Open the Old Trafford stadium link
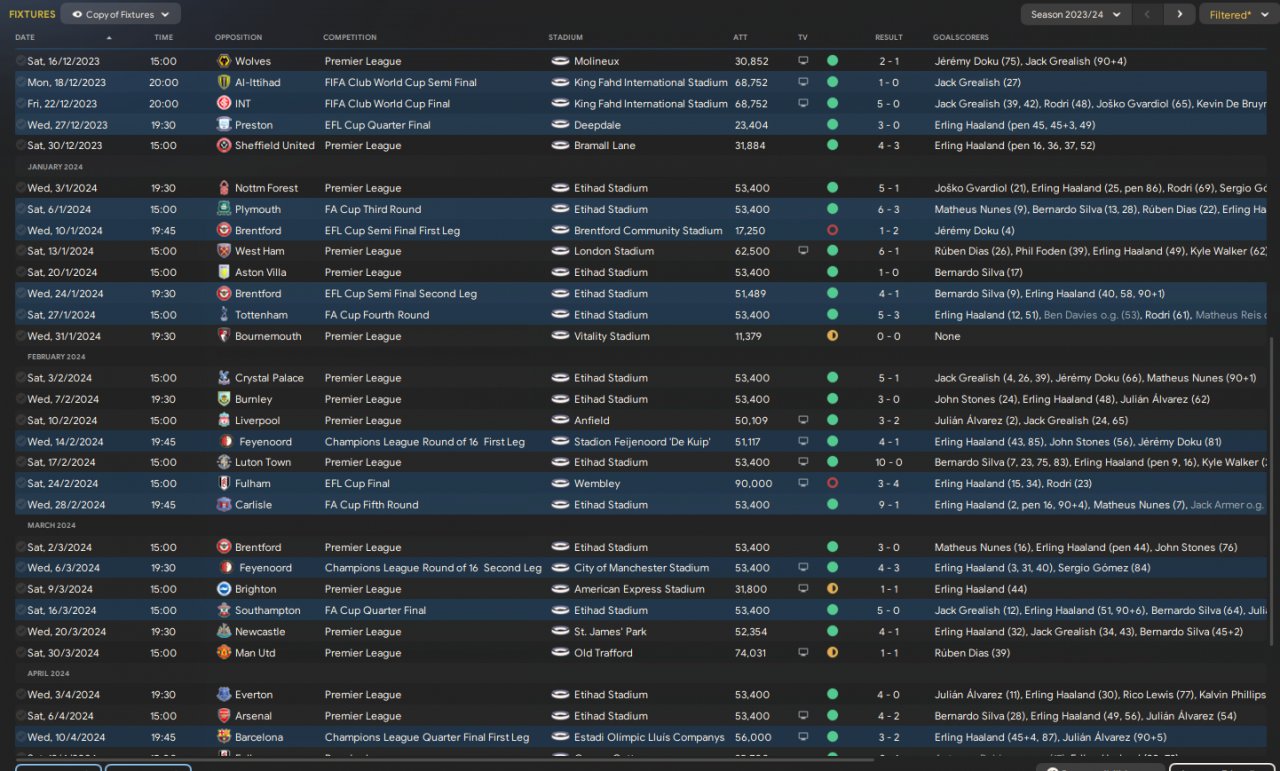 [x=603, y=653]
